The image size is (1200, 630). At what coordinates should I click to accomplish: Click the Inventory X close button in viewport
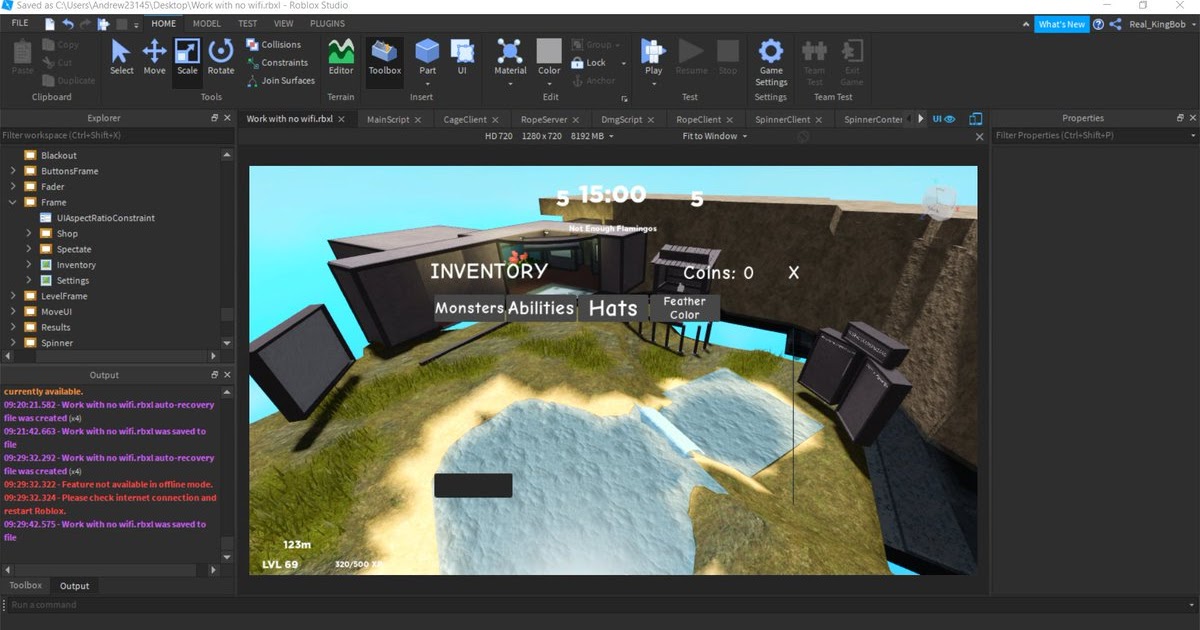click(794, 272)
